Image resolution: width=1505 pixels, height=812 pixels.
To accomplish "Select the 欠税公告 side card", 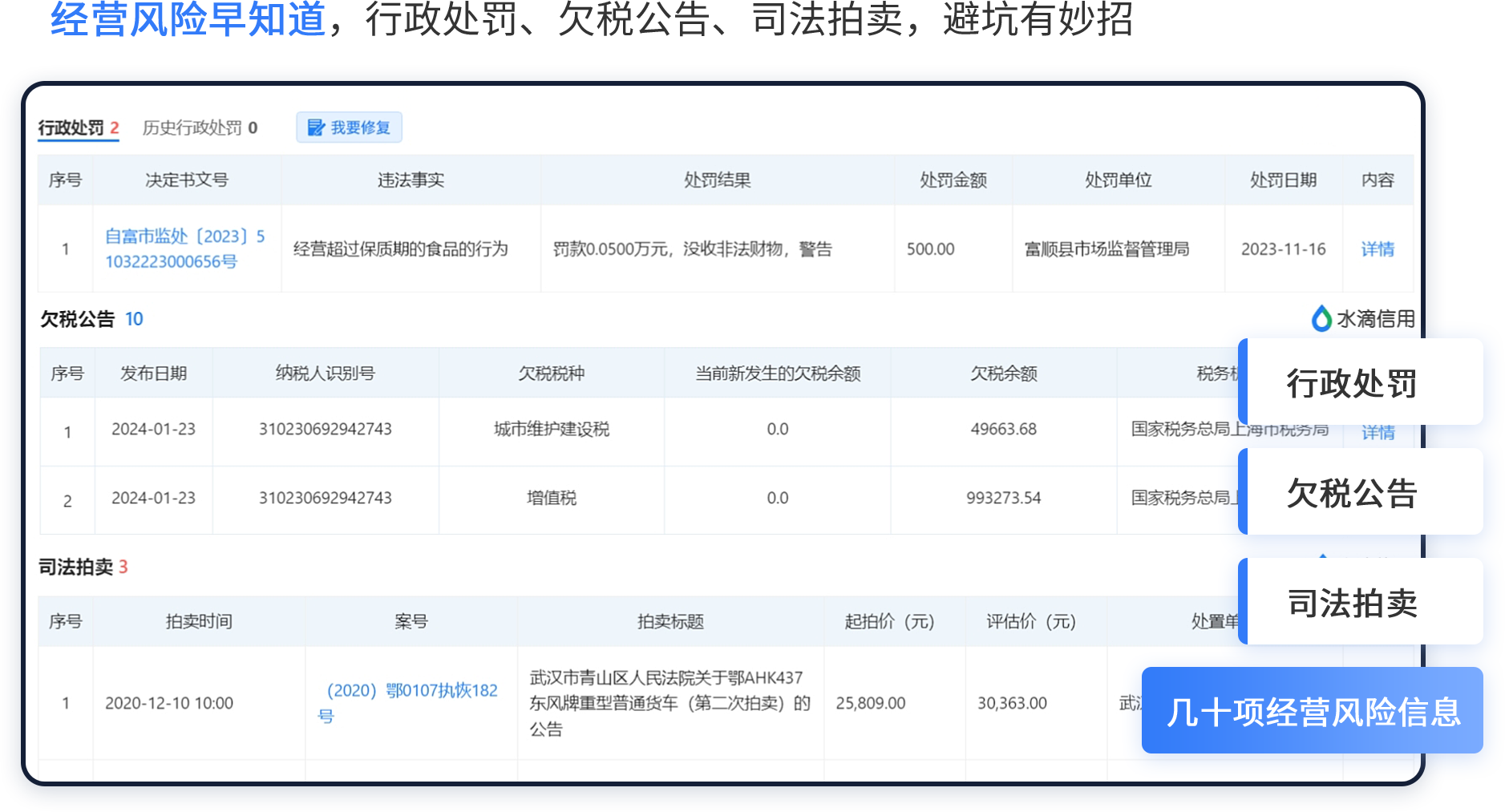I will [x=1352, y=493].
